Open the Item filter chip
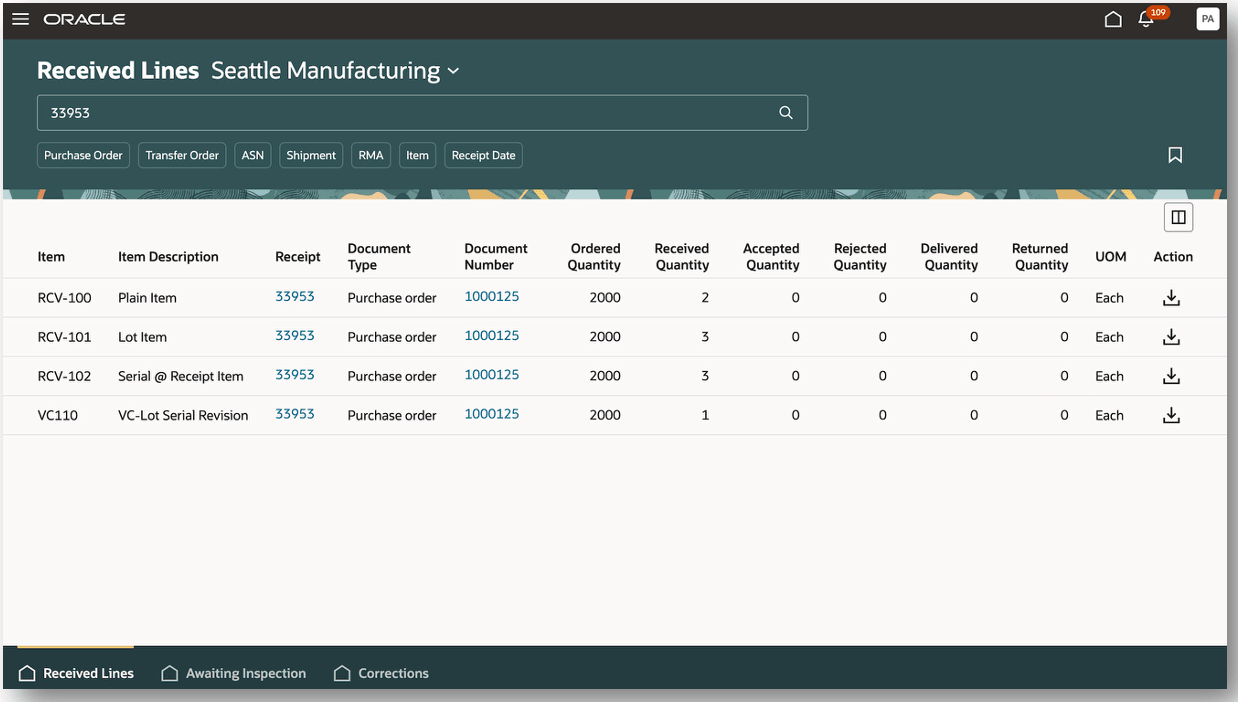 417,155
